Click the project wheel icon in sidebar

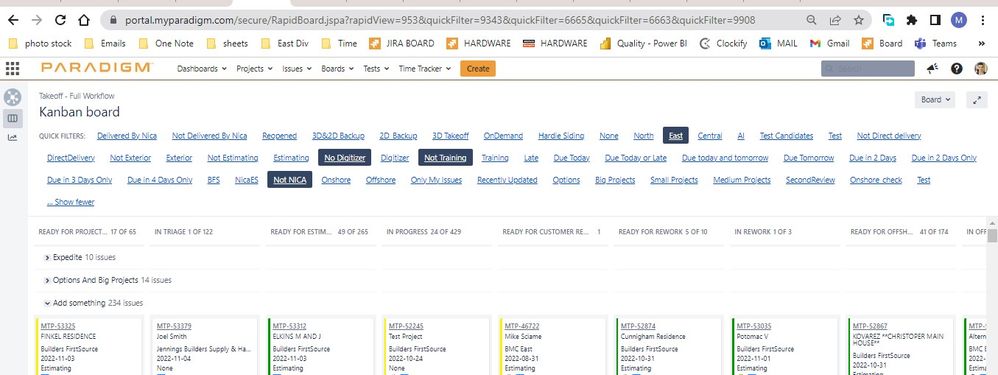12,97
